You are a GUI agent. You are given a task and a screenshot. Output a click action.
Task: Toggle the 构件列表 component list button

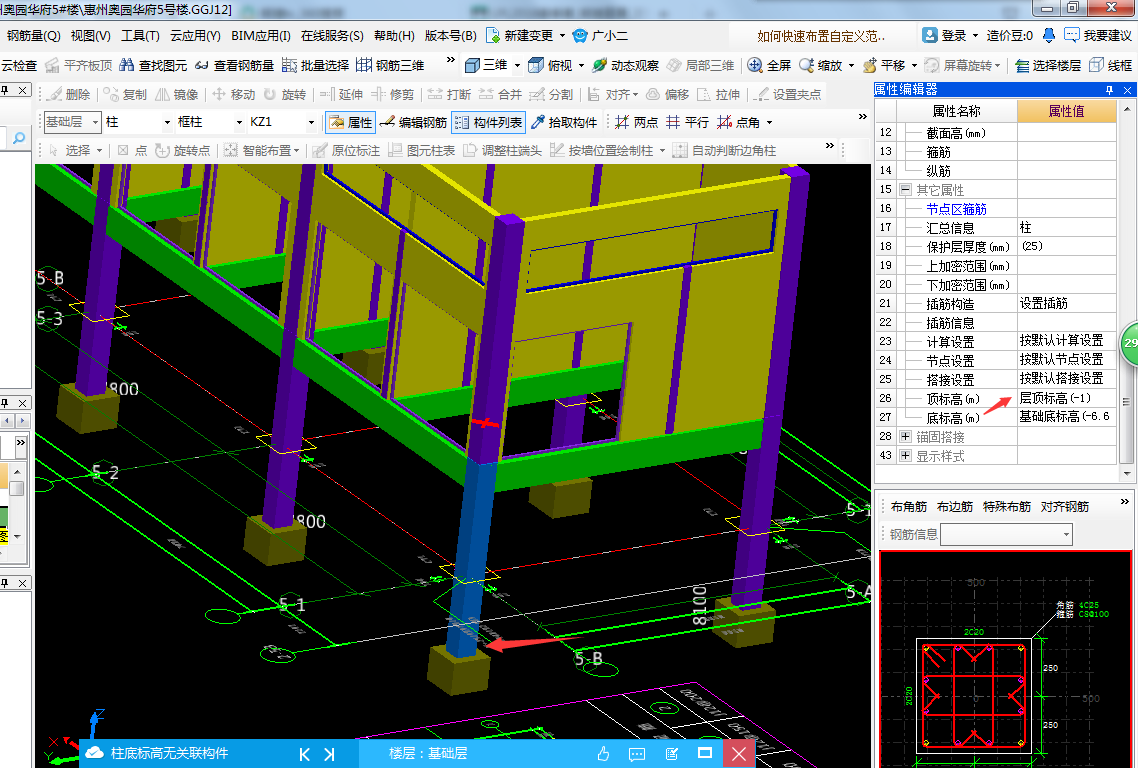488,122
